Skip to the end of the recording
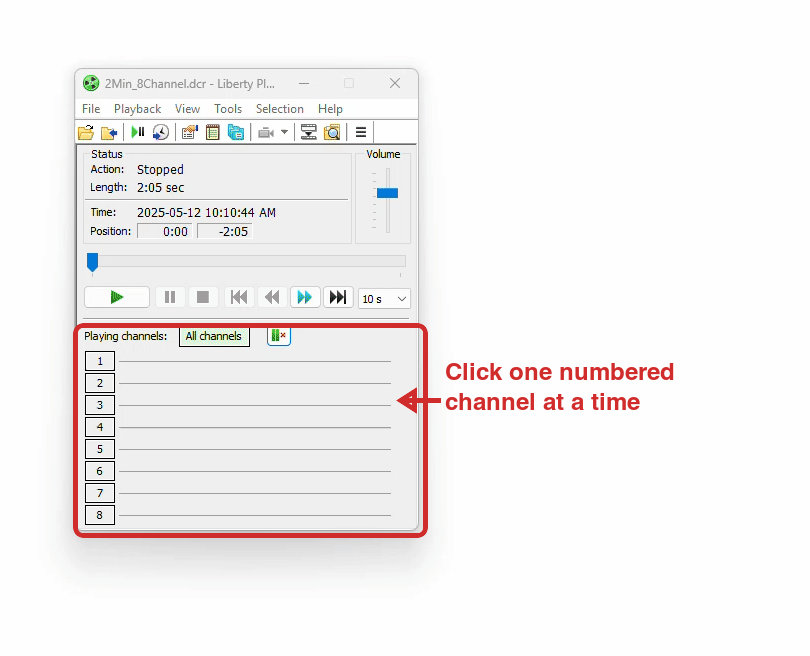Viewport: 810px width, 656px height. coord(338,298)
